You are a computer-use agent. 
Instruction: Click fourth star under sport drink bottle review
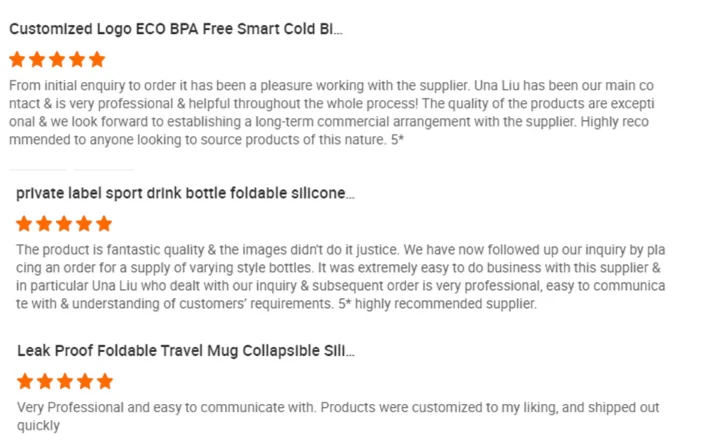84,223
